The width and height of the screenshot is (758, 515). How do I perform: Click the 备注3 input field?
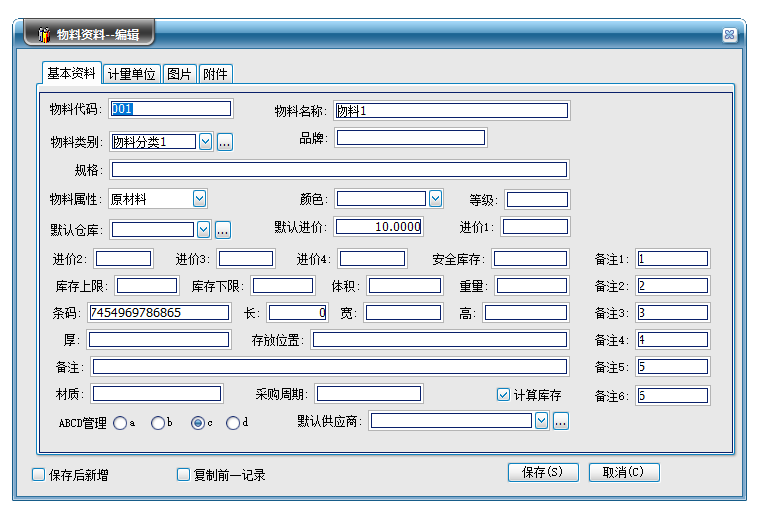[672, 312]
